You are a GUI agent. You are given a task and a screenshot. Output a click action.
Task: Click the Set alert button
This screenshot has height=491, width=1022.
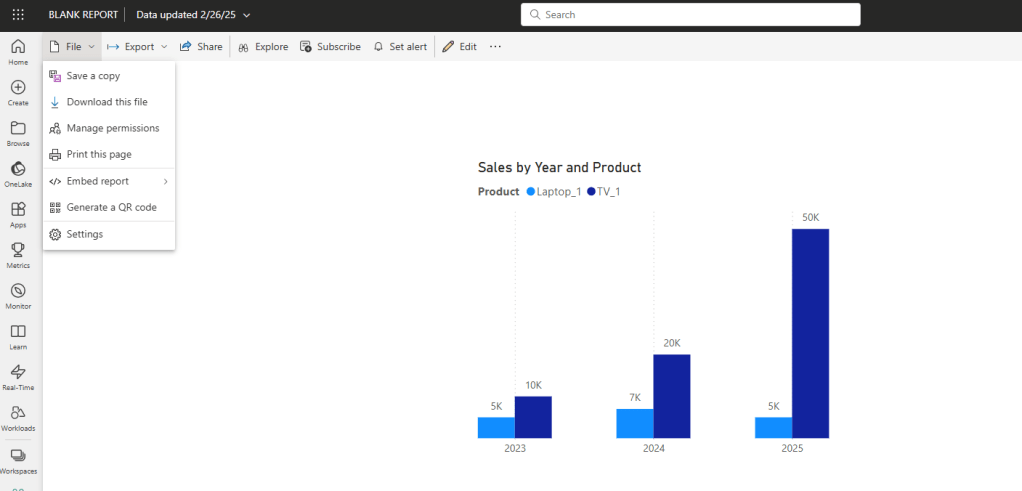pos(400,47)
